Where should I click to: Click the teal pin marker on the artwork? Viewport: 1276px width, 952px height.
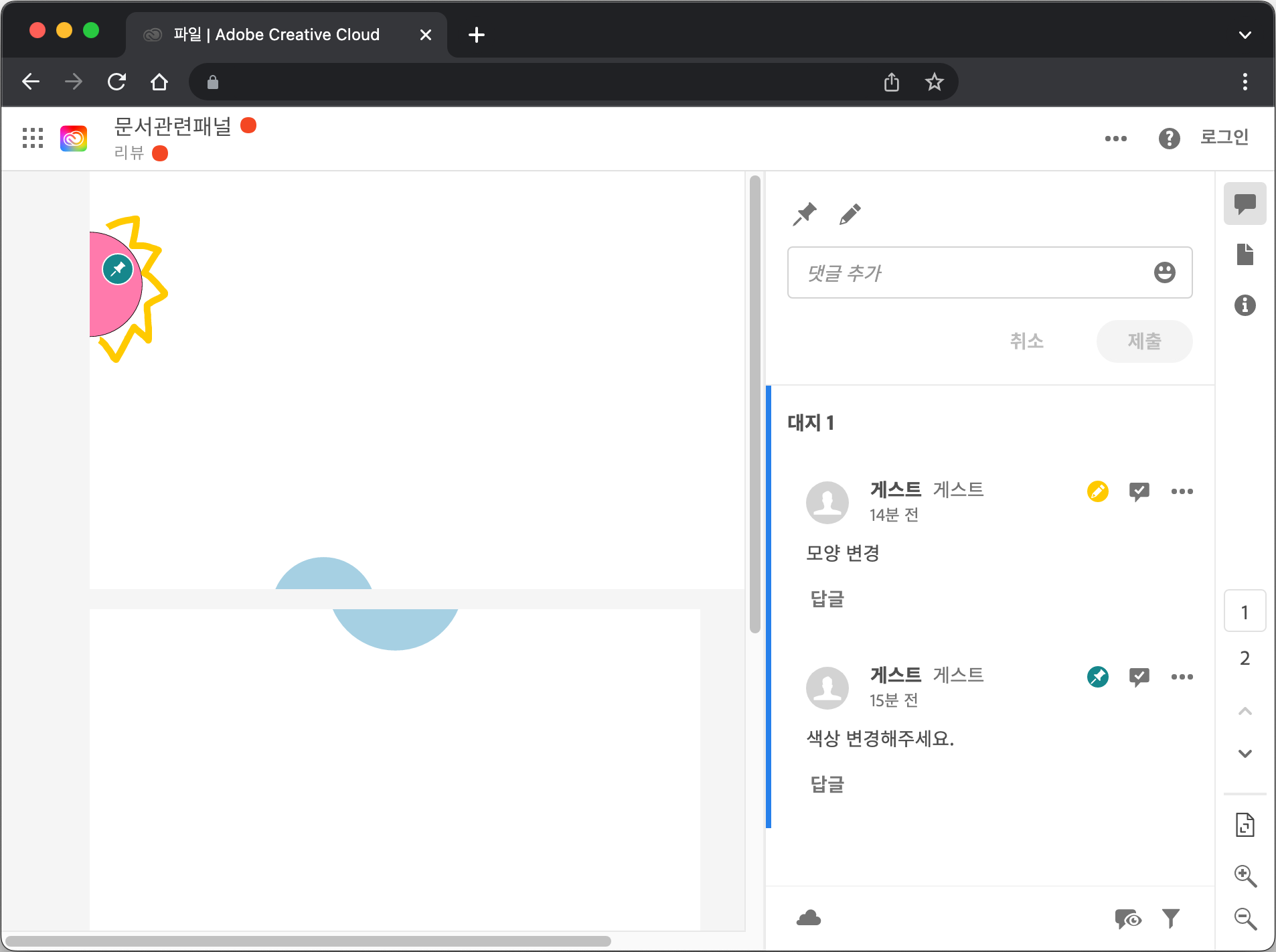[117, 269]
